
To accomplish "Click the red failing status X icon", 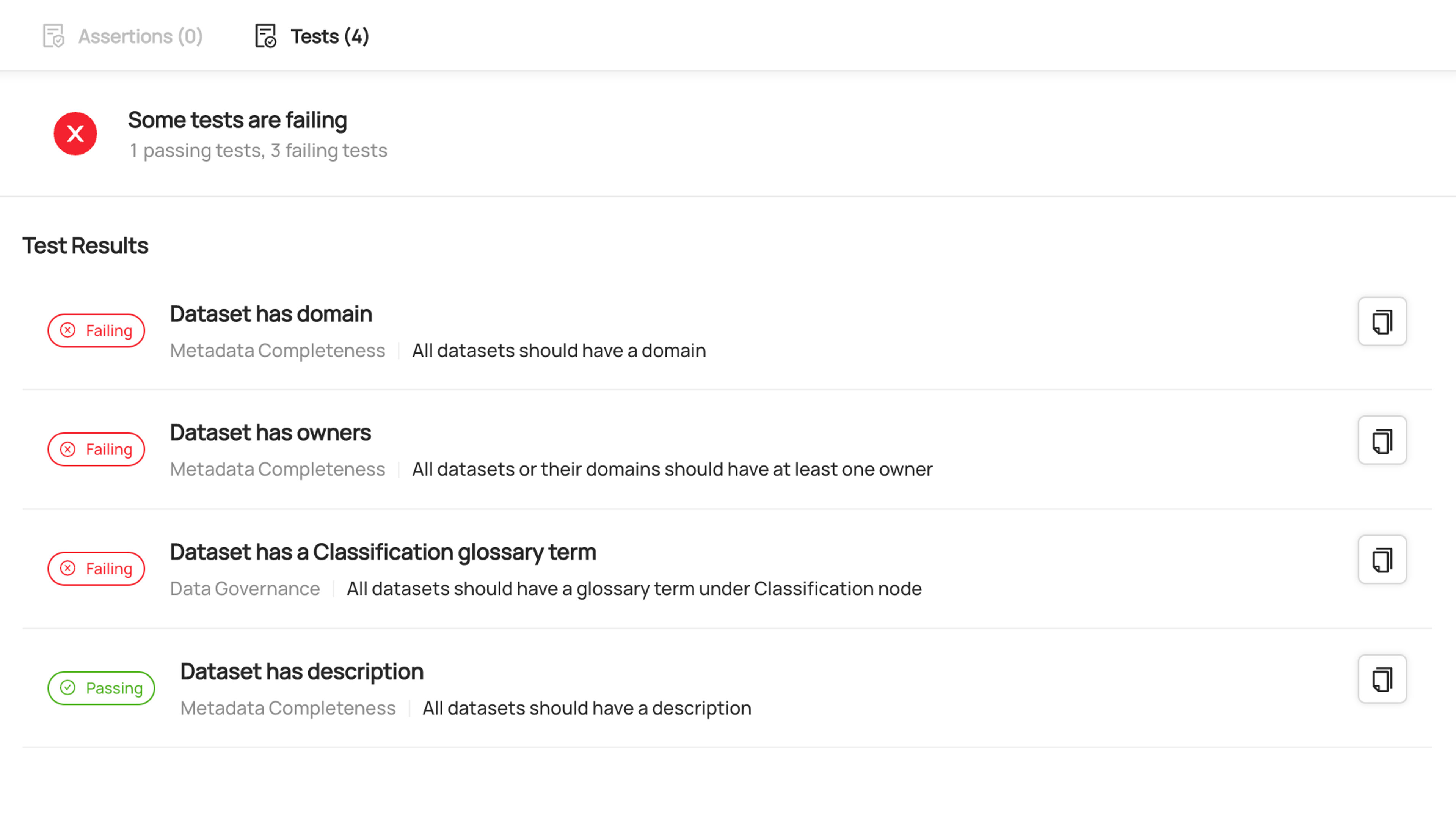I will click(x=75, y=134).
